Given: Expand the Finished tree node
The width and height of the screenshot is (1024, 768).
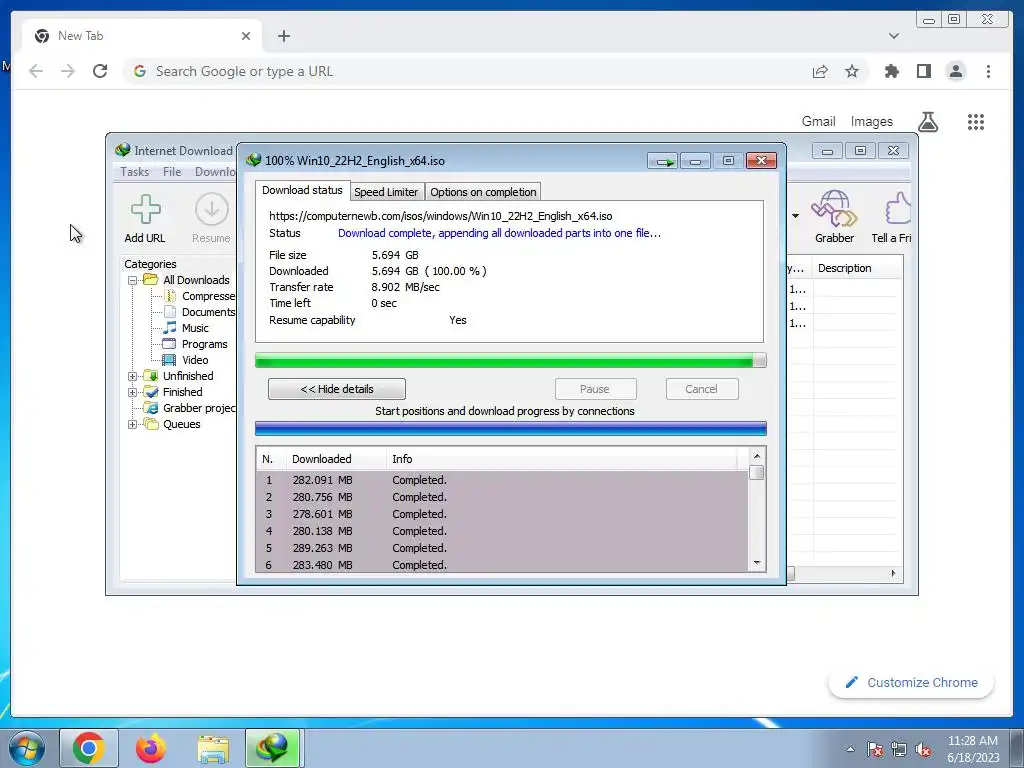Looking at the screenshot, I should pyautogui.click(x=133, y=392).
